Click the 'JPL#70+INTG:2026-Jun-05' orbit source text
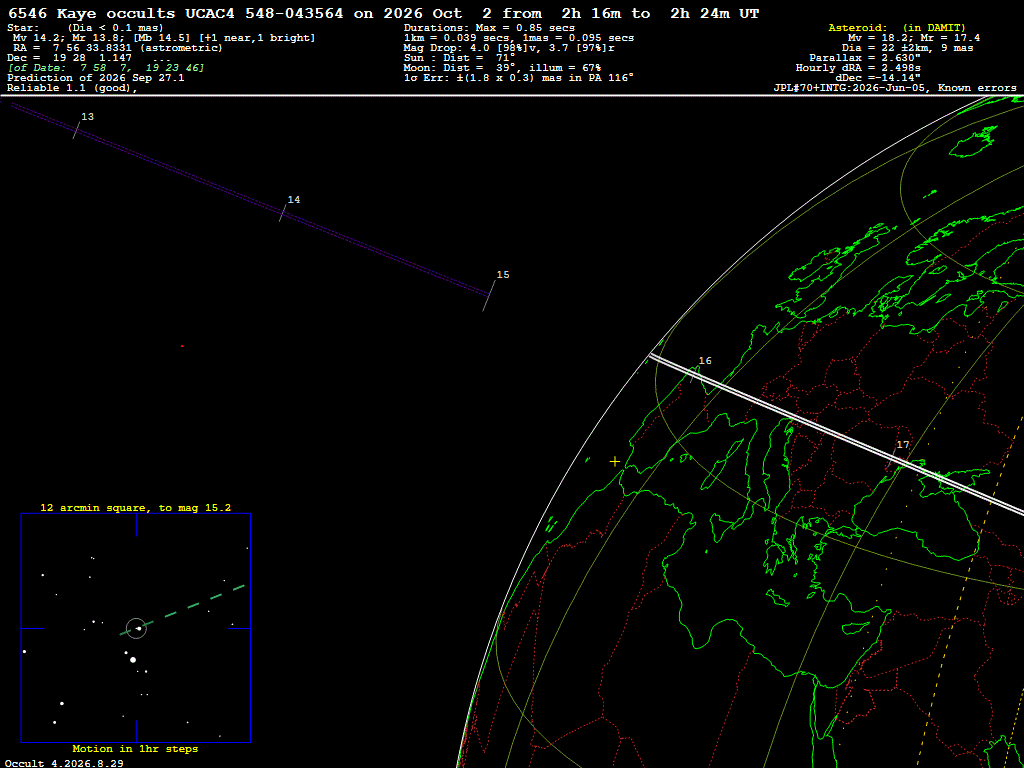1024x768 pixels. 850,88
